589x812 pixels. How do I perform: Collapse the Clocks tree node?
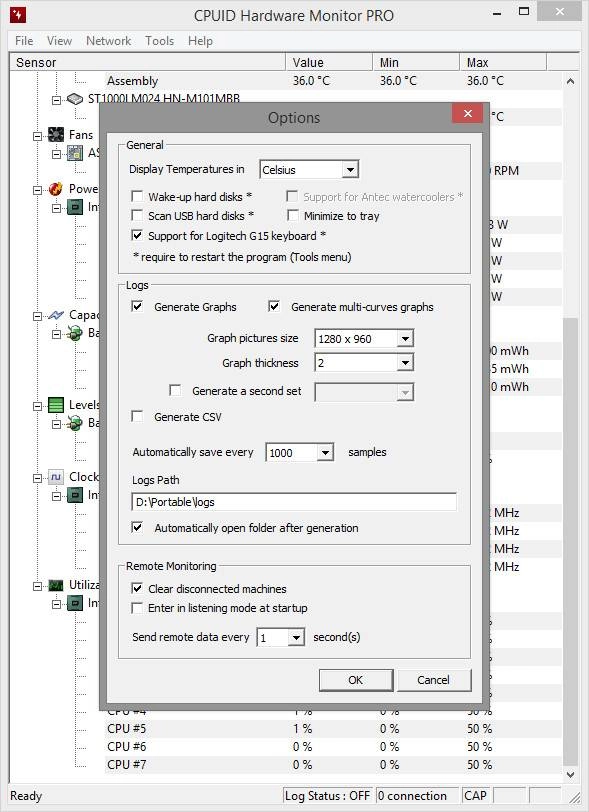pos(37,477)
